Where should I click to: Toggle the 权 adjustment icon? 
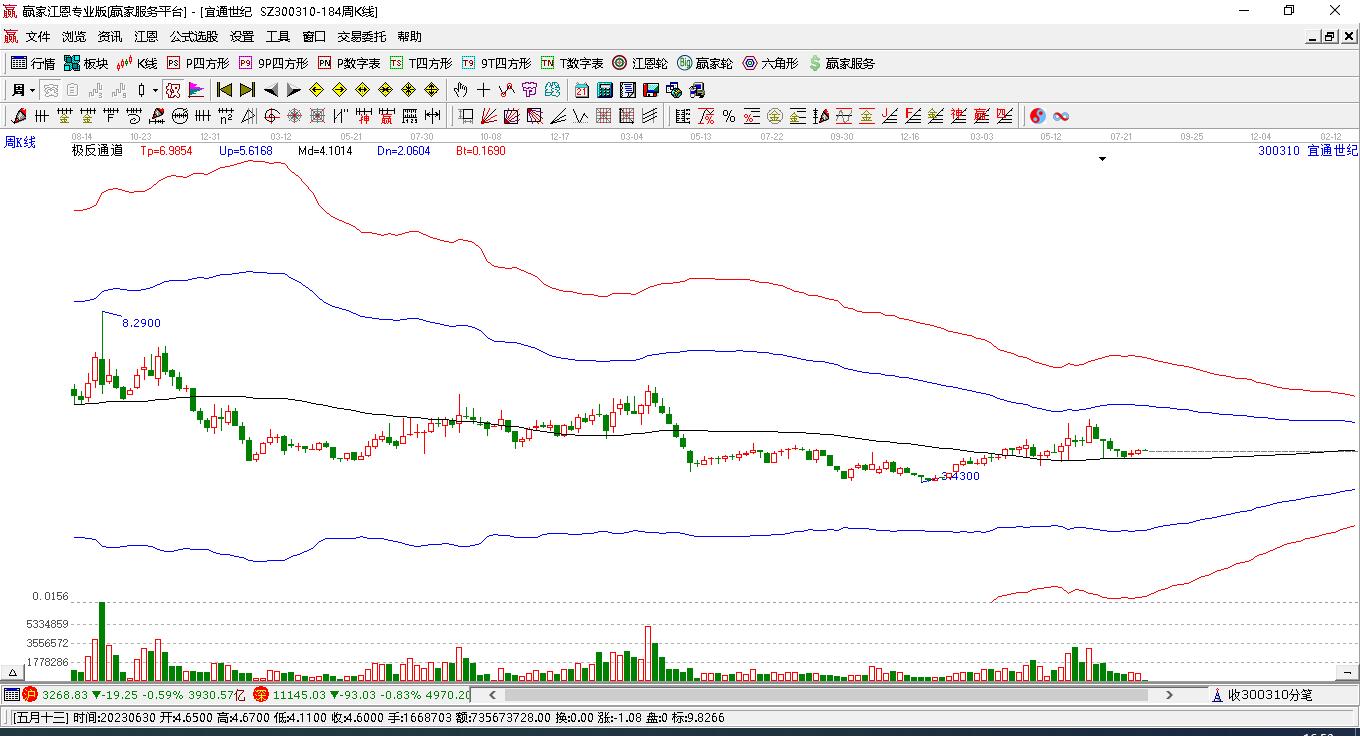pos(173,90)
